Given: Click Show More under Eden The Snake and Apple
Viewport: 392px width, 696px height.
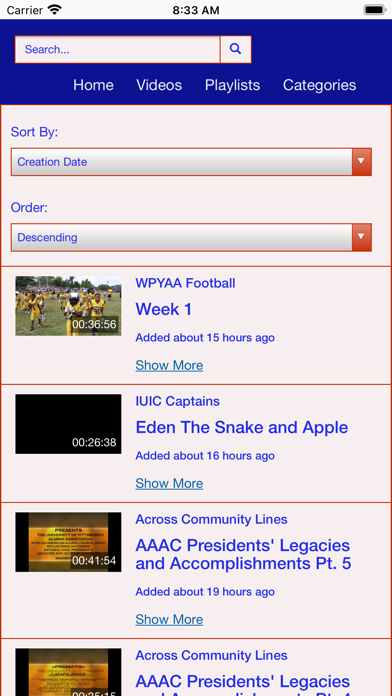Looking at the screenshot, I should [x=169, y=483].
